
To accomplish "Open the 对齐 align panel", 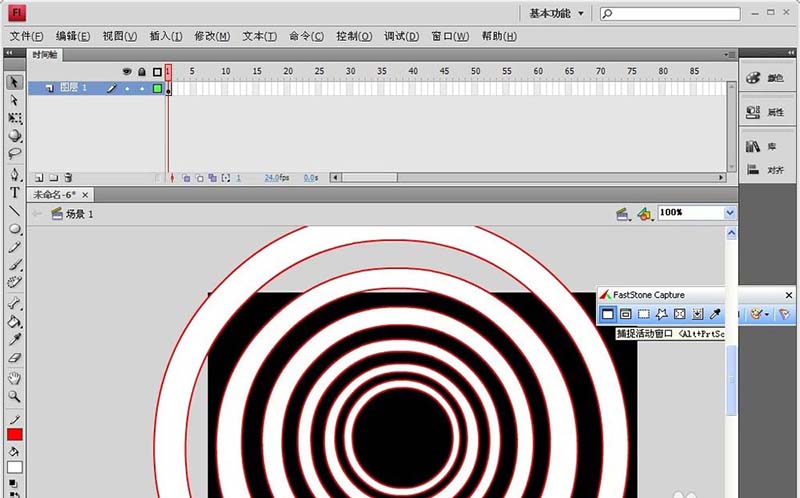I will 767,169.
